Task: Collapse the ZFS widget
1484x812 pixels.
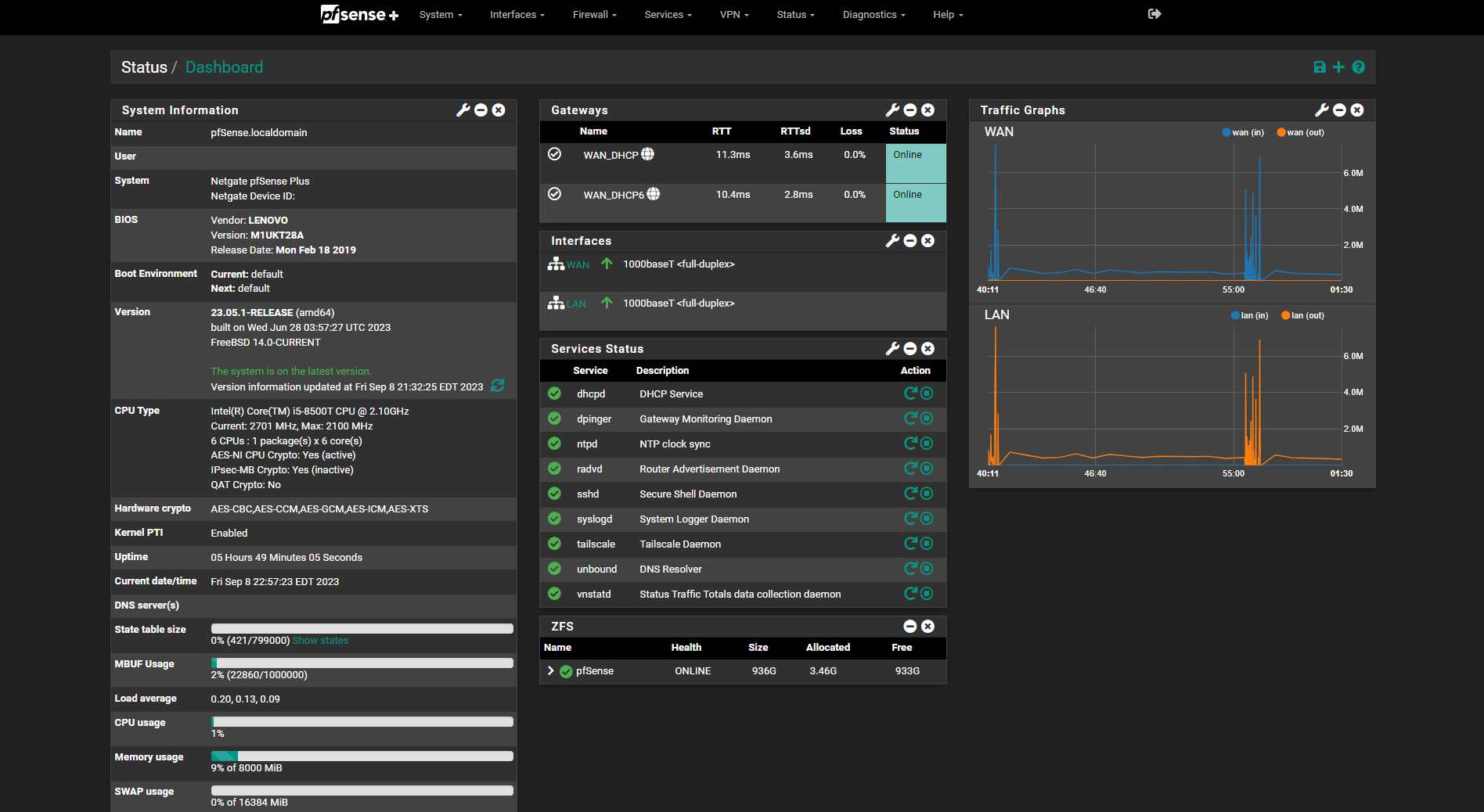Action: (x=910, y=627)
